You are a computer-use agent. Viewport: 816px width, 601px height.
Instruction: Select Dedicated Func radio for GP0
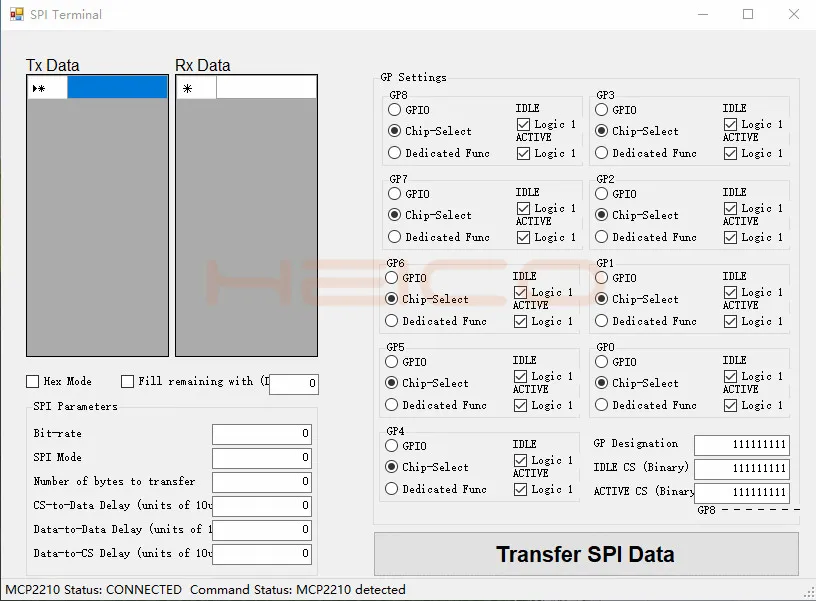click(601, 405)
